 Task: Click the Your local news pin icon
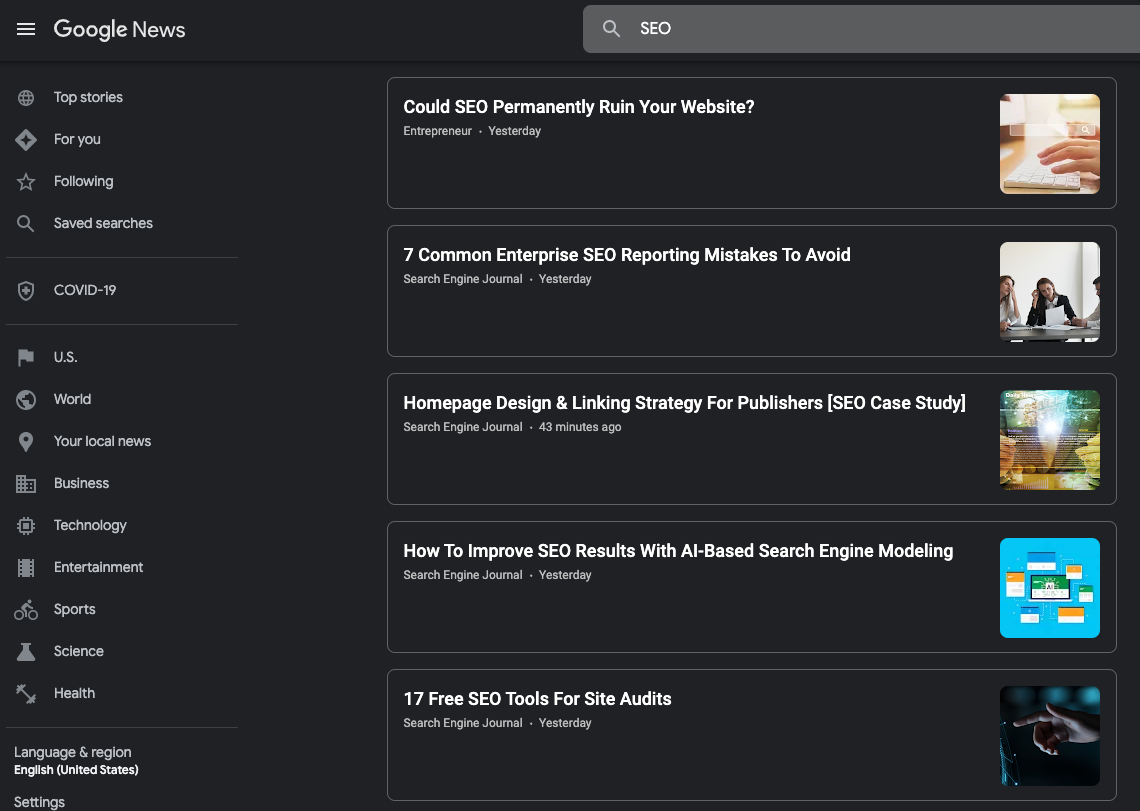point(26,442)
